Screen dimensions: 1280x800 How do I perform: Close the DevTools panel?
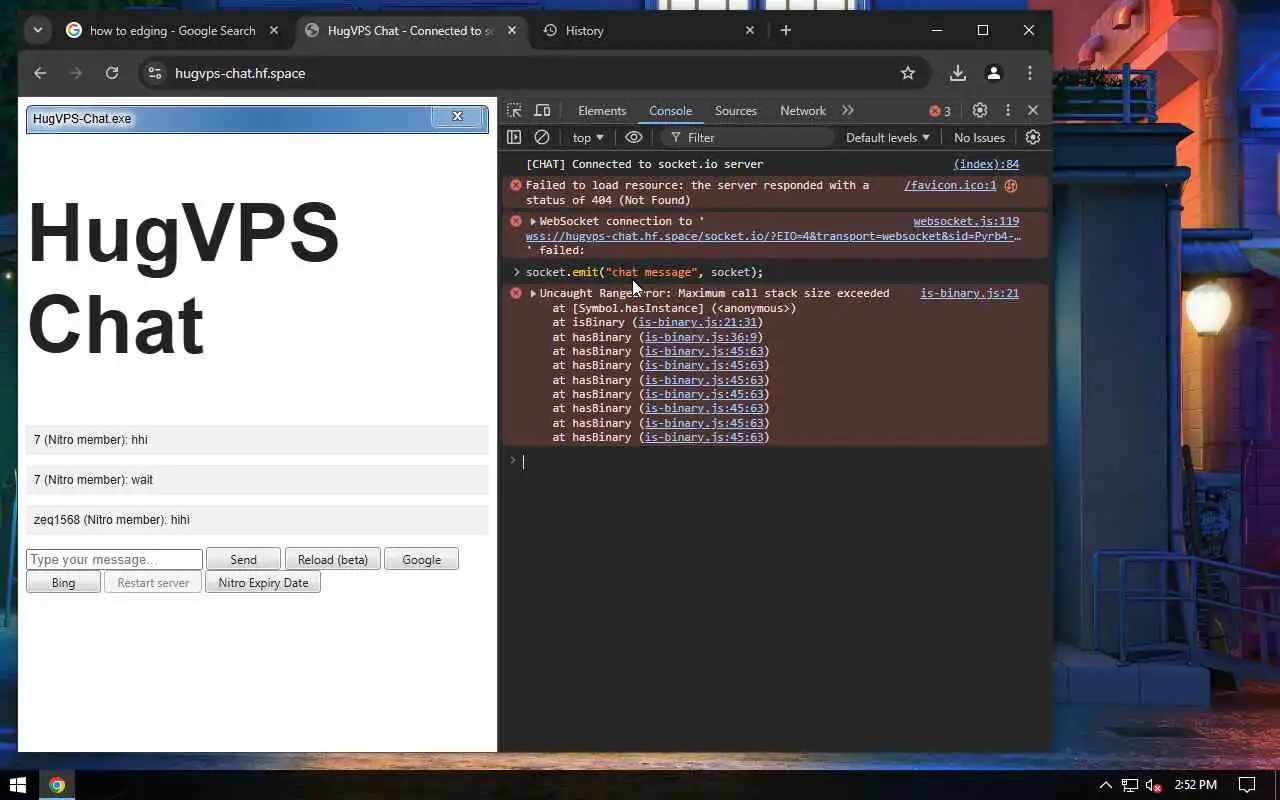[x=1033, y=111]
